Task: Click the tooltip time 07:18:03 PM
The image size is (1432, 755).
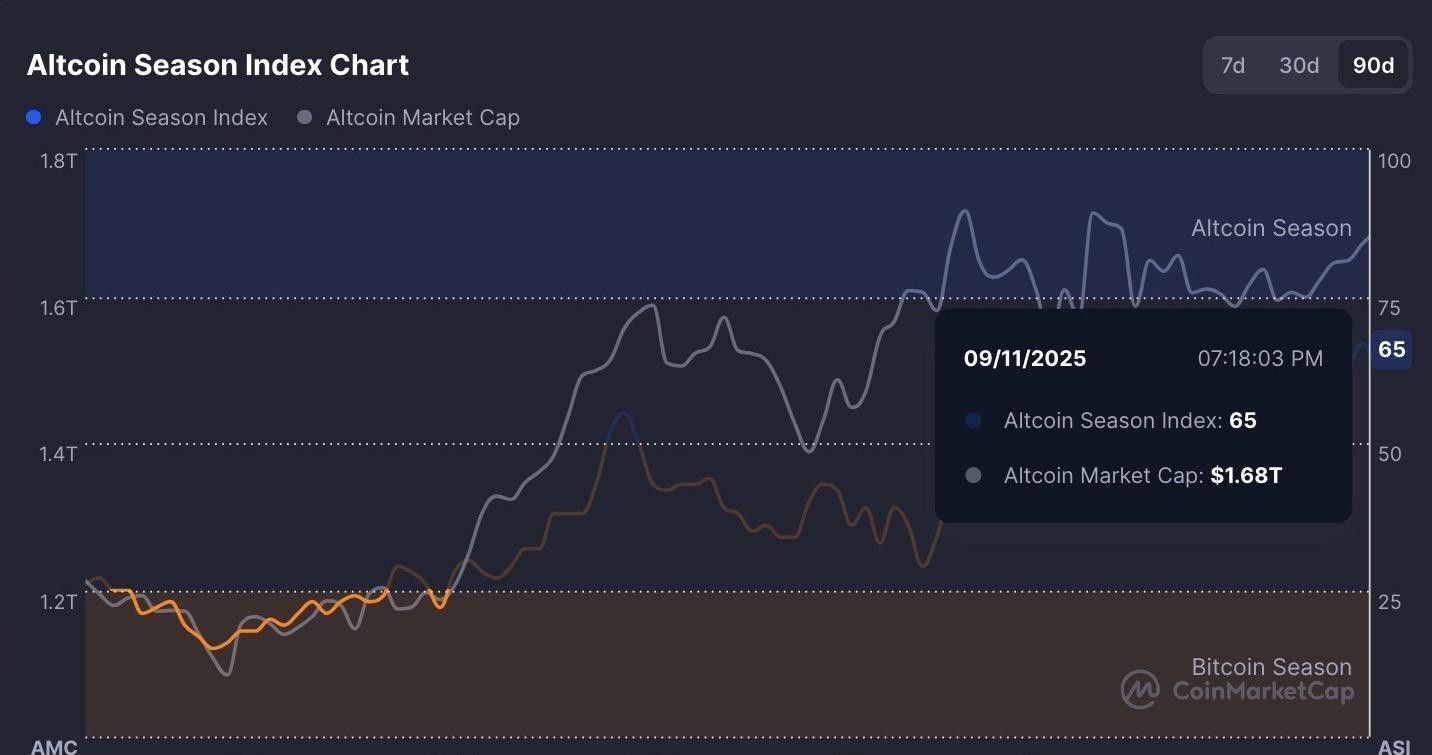Action: pyautogui.click(x=1260, y=359)
